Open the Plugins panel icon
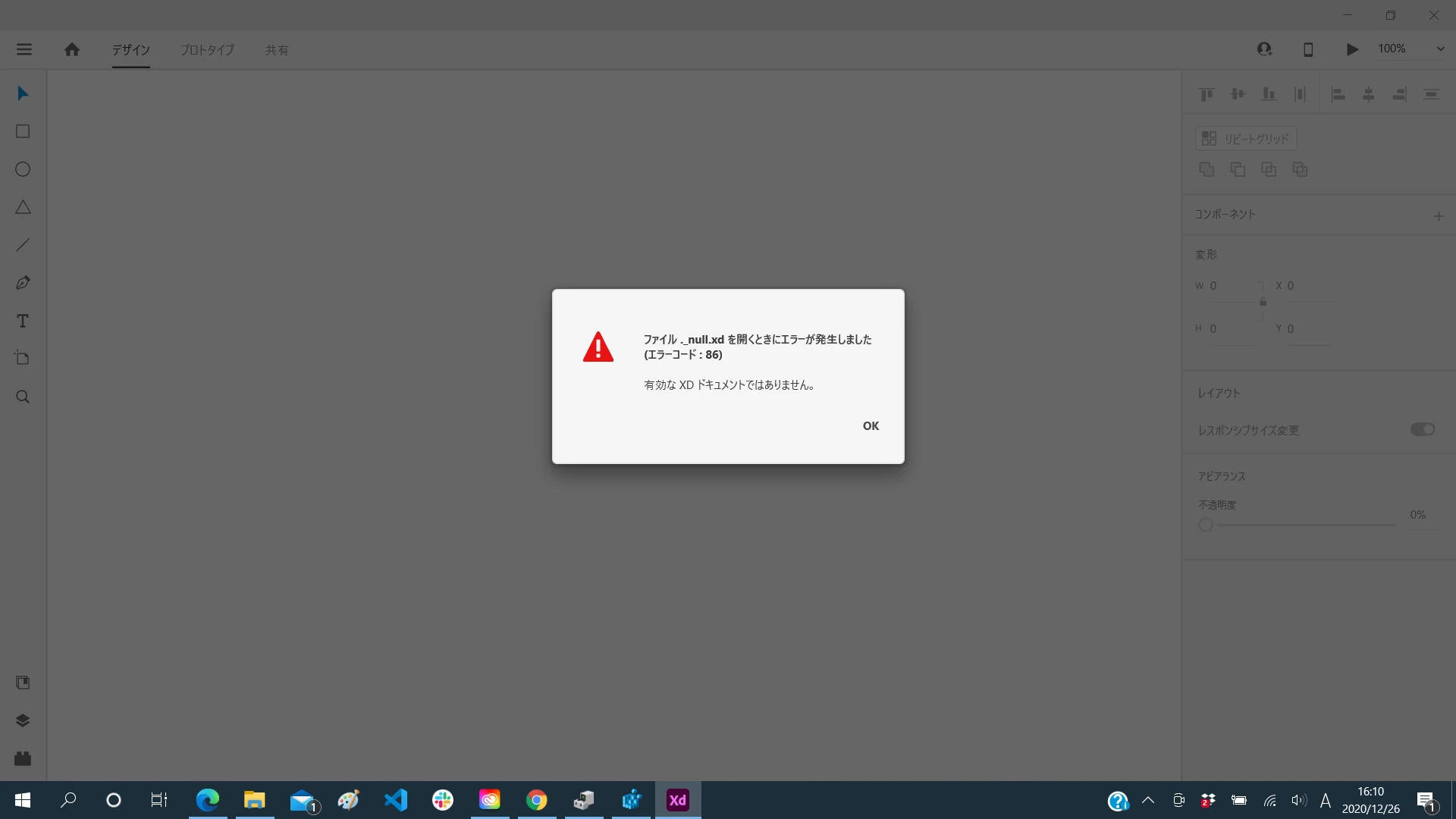Viewport: 1456px width, 819px height. pyautogui.click(x=23, y=758)
